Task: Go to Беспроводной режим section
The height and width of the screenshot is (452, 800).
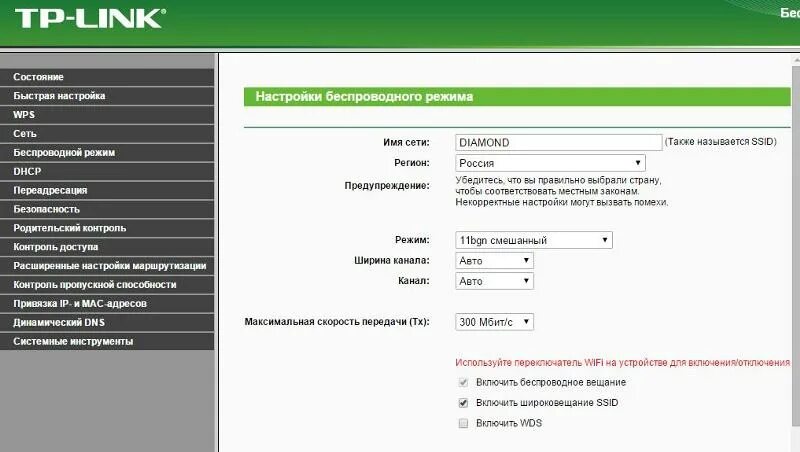Action: click(107, 153)
